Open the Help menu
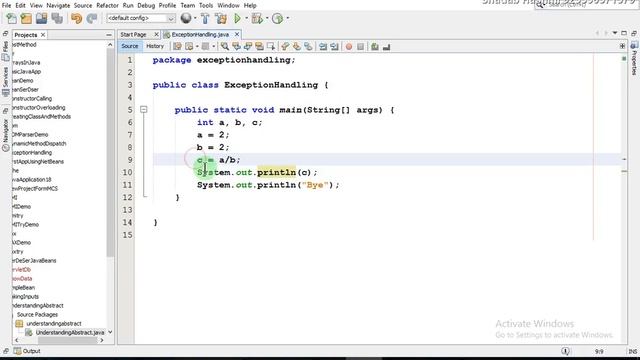 coord(250,6)
